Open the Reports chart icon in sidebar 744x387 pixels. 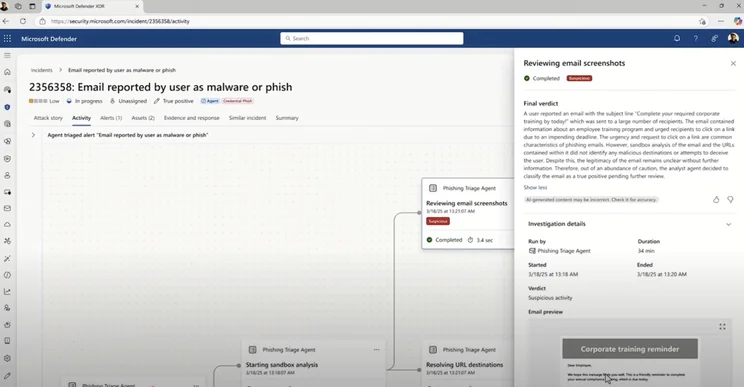coord(7,292)
